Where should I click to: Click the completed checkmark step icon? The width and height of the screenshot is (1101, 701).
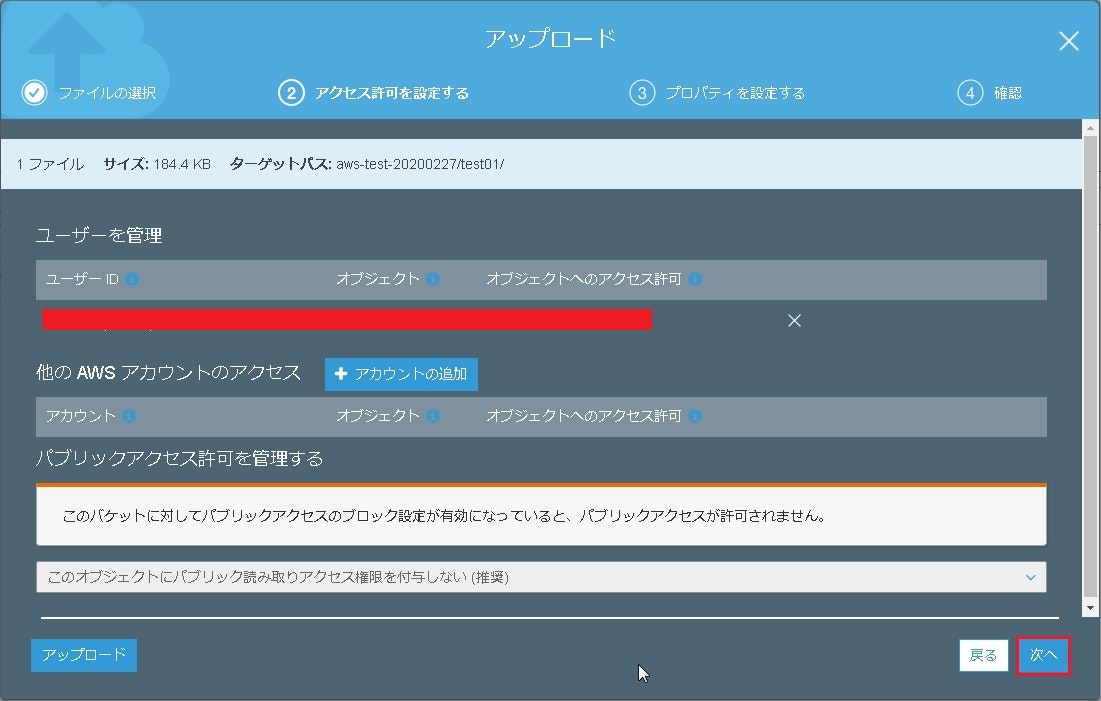[34, 93]
